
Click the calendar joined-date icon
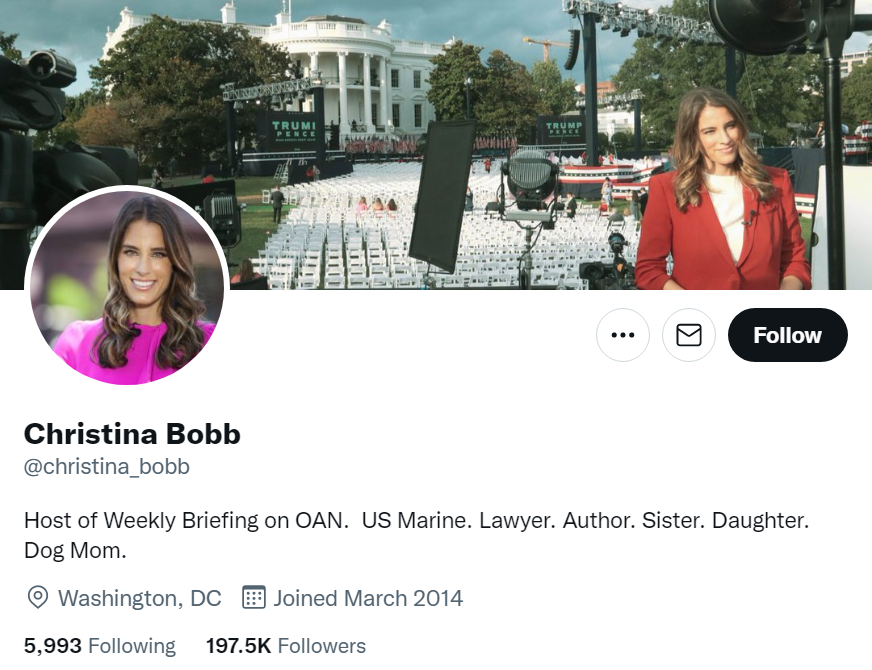[x=254, y=597]
